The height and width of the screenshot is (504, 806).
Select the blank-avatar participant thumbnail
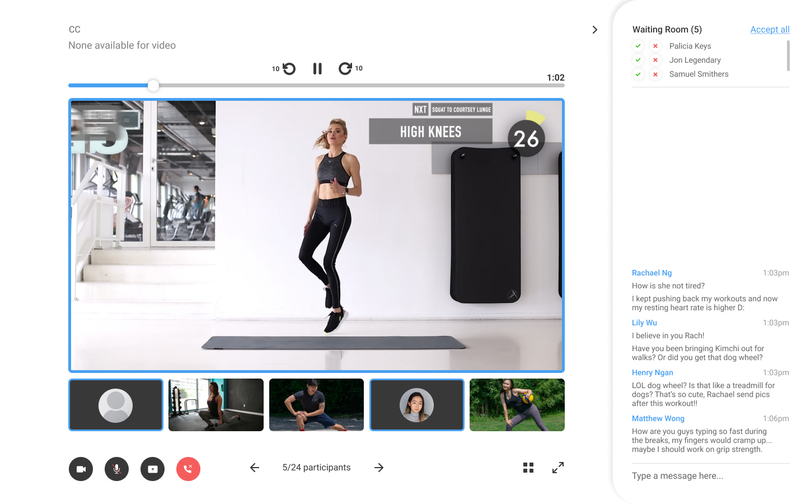point(116,405)
